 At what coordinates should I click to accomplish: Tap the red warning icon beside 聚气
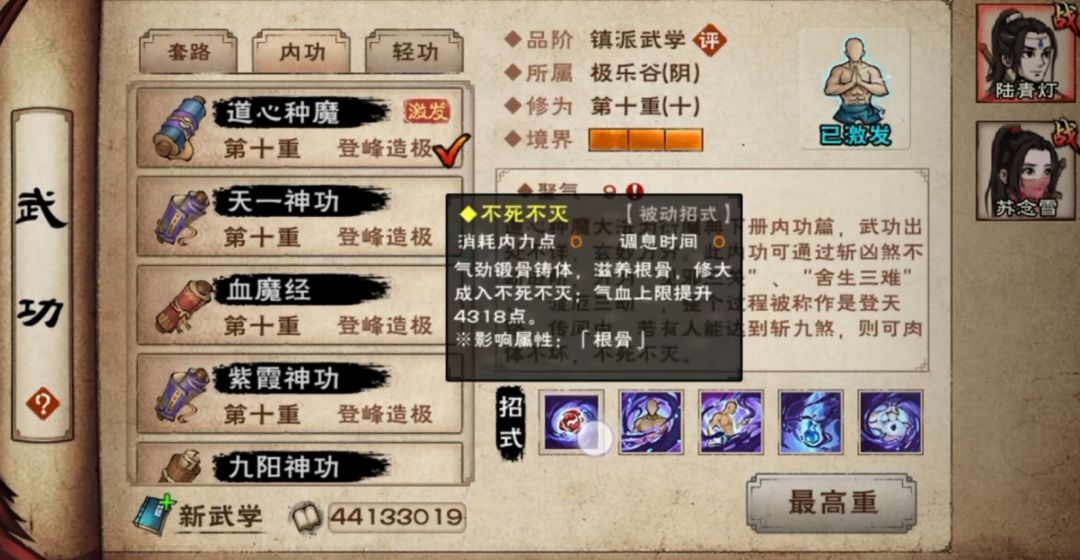point(634,189)
